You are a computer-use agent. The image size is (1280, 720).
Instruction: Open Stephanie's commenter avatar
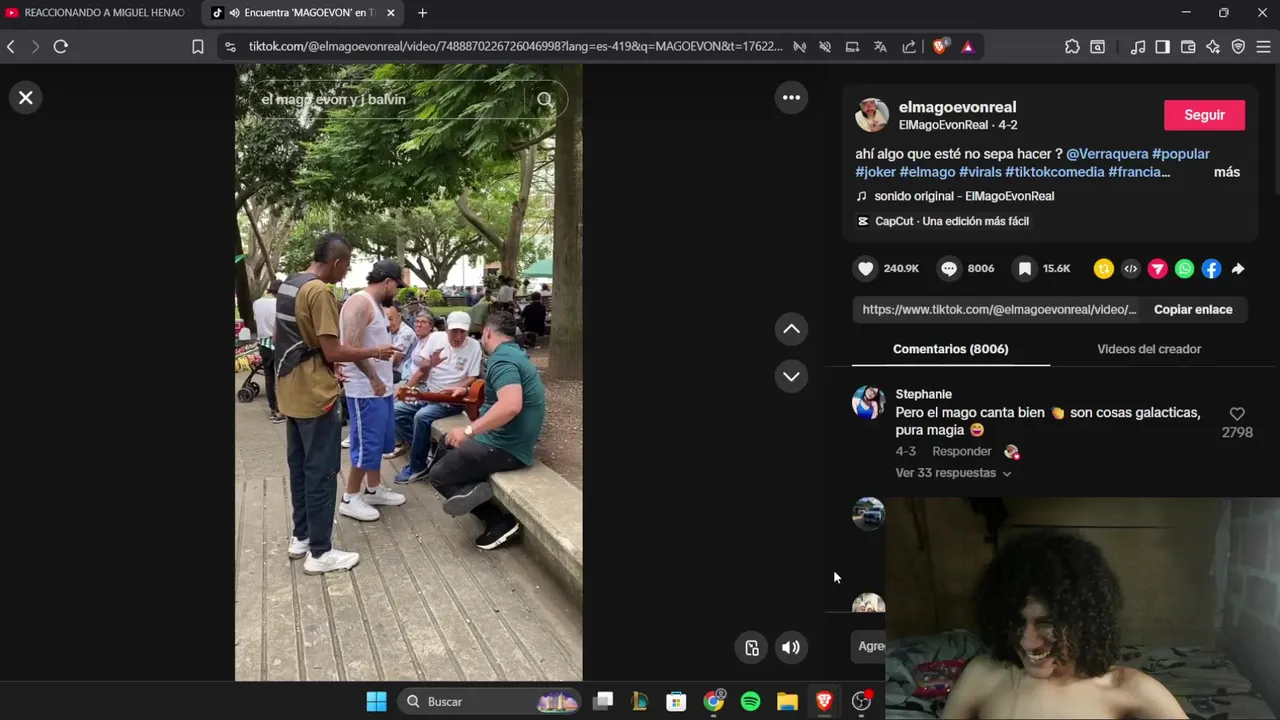point(868,403)
